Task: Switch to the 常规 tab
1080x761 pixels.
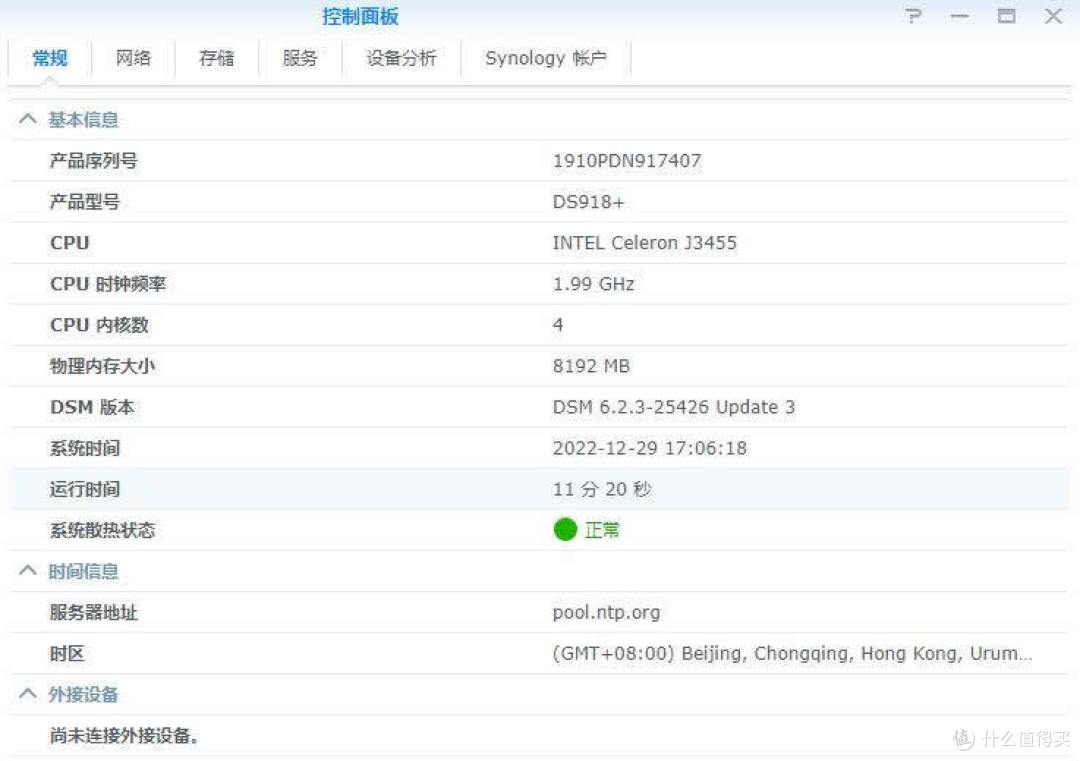Action: tap(50, 58)
